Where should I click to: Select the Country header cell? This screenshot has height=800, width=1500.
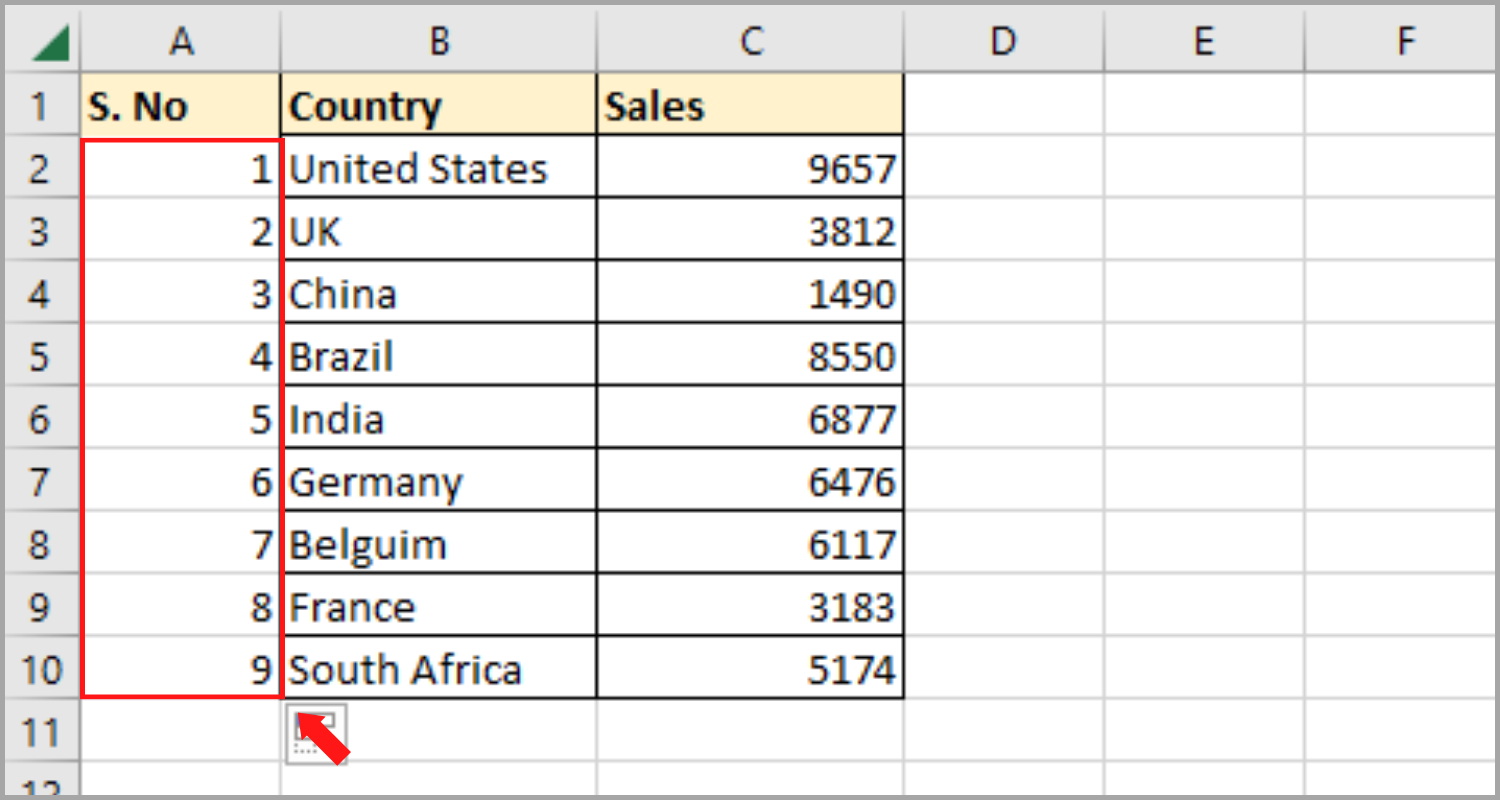coord(438,104)
